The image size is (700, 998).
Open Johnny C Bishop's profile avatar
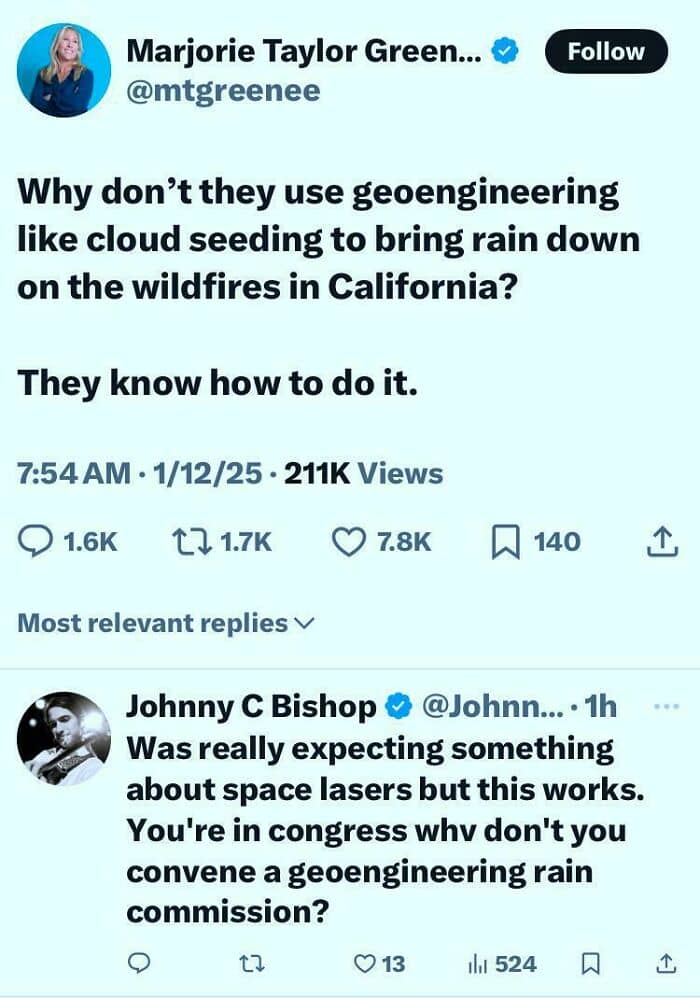click(x=64, y=739)
